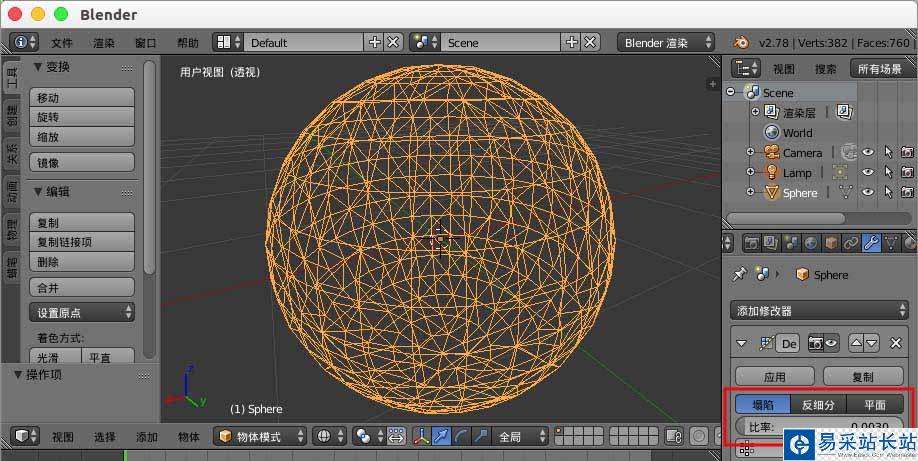Image resolution: width=918 pixels, height=461 pixels.
Task: Hide Lamp in viewport via eye icon
Action: click(x=868, y=172)
